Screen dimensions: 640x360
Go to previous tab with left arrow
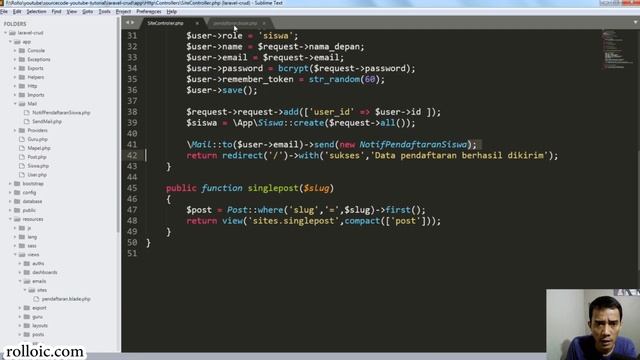click(127, 23)
